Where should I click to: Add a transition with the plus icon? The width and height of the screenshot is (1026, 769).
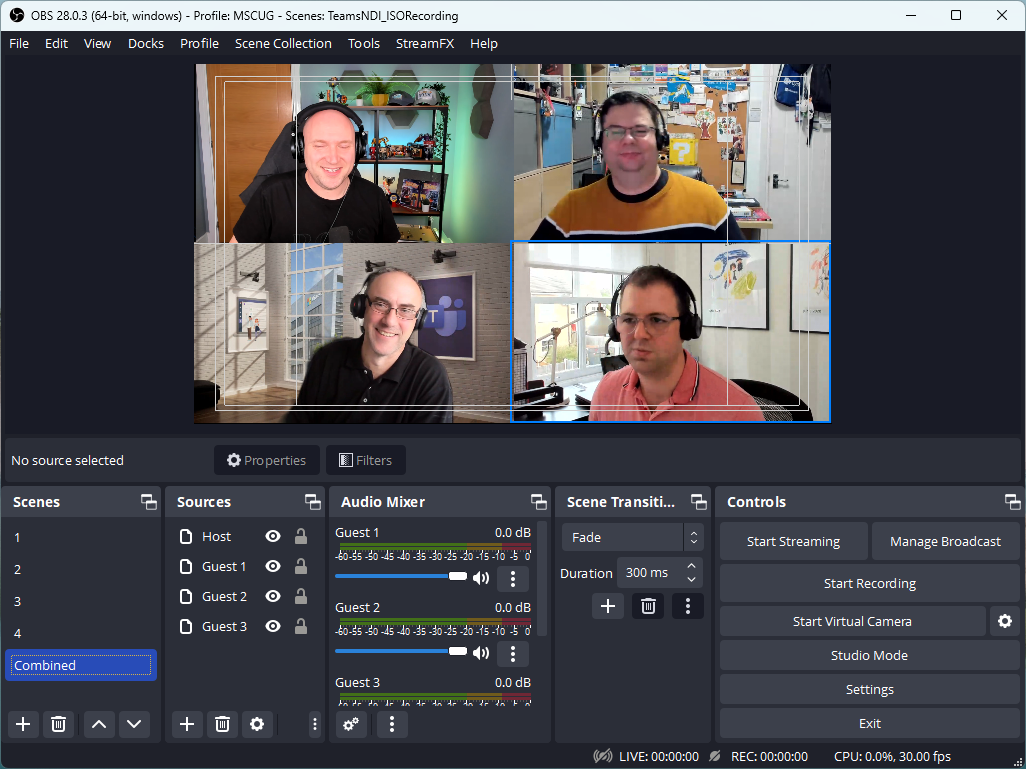608,605
